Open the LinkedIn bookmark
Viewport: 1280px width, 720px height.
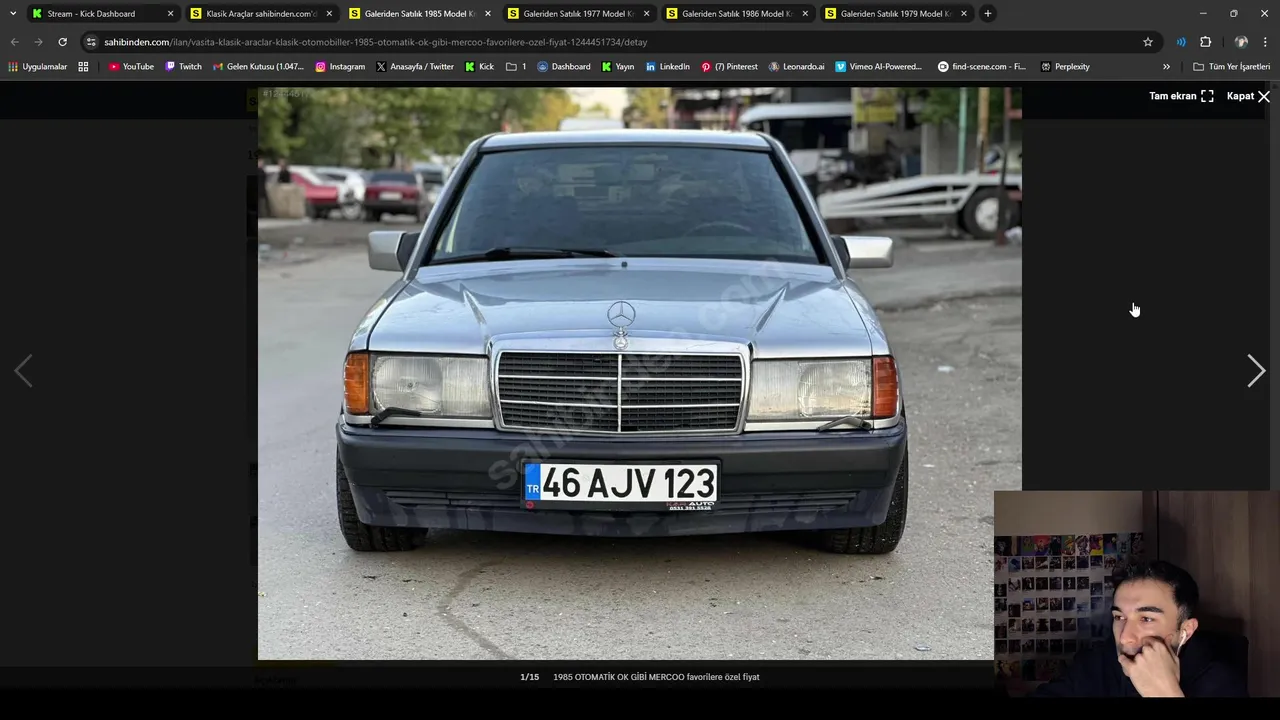667,67
